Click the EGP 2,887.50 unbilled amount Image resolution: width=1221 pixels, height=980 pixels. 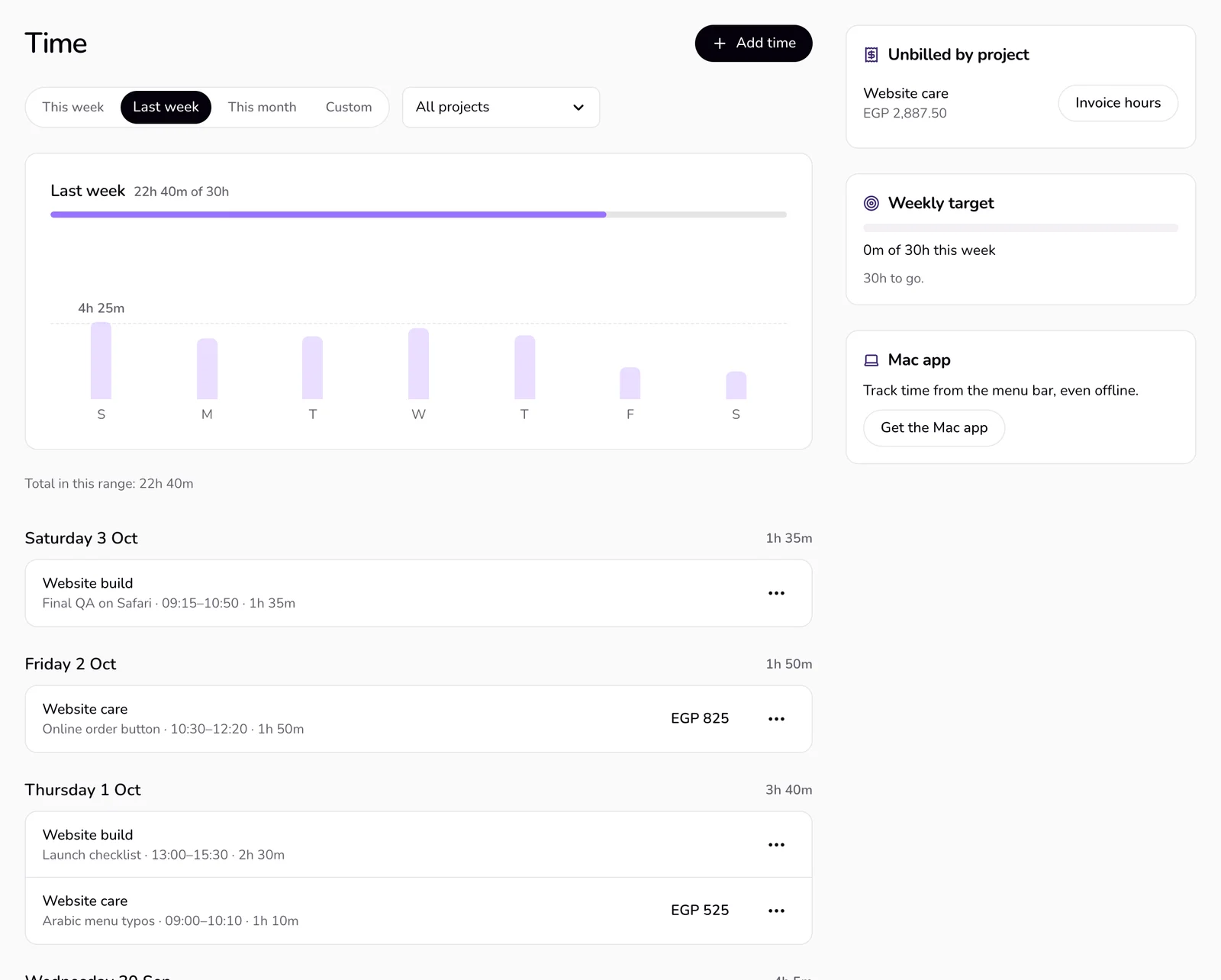click(x=905, y=113)
